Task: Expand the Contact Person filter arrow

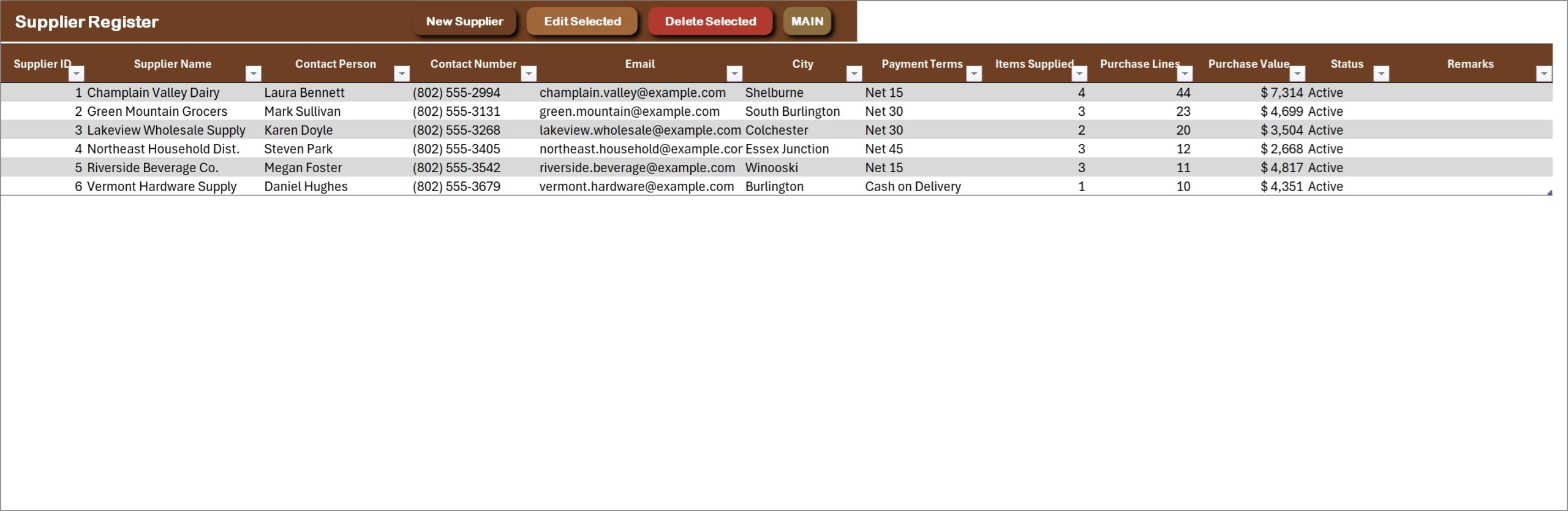Action: coord(402,74)
